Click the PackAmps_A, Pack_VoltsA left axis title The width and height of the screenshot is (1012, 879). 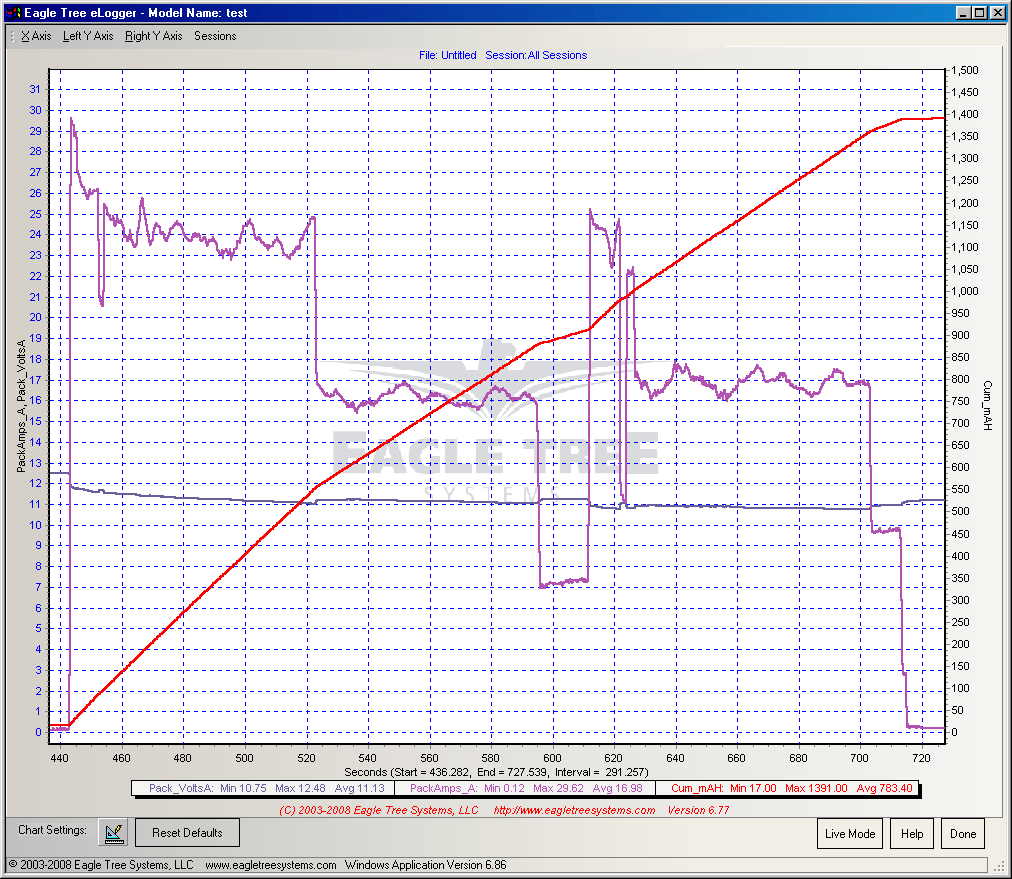(21, 406)
